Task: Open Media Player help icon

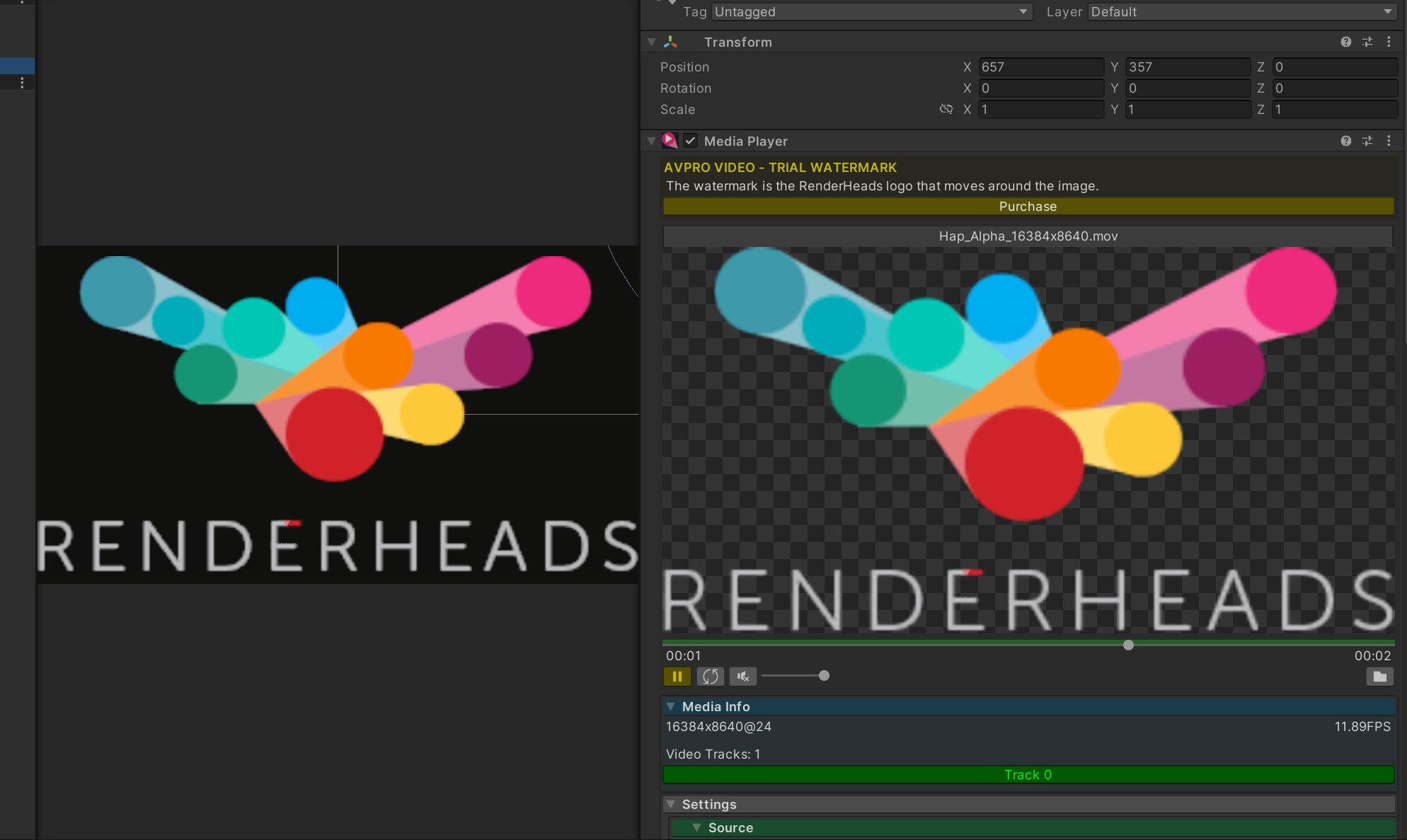Action: click(1345, 142)
